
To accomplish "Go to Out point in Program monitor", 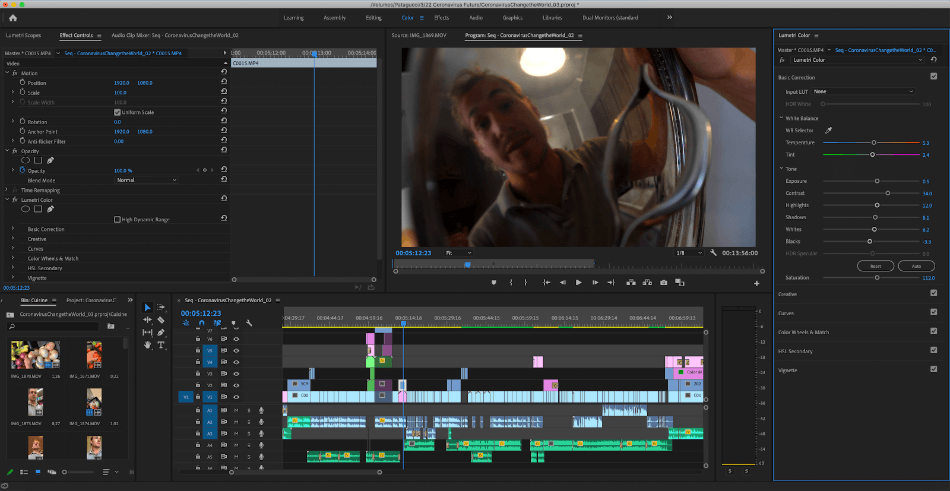I will click(x=611, y=282).
